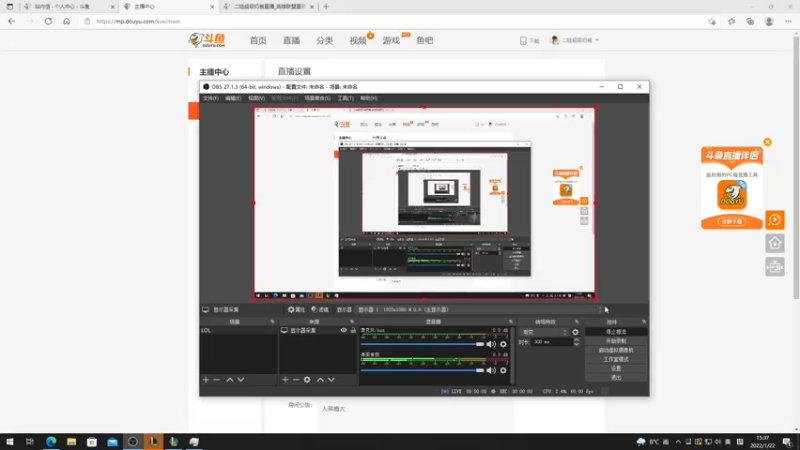
Task: Open Windows Start menu
Action: click(9, 442)
